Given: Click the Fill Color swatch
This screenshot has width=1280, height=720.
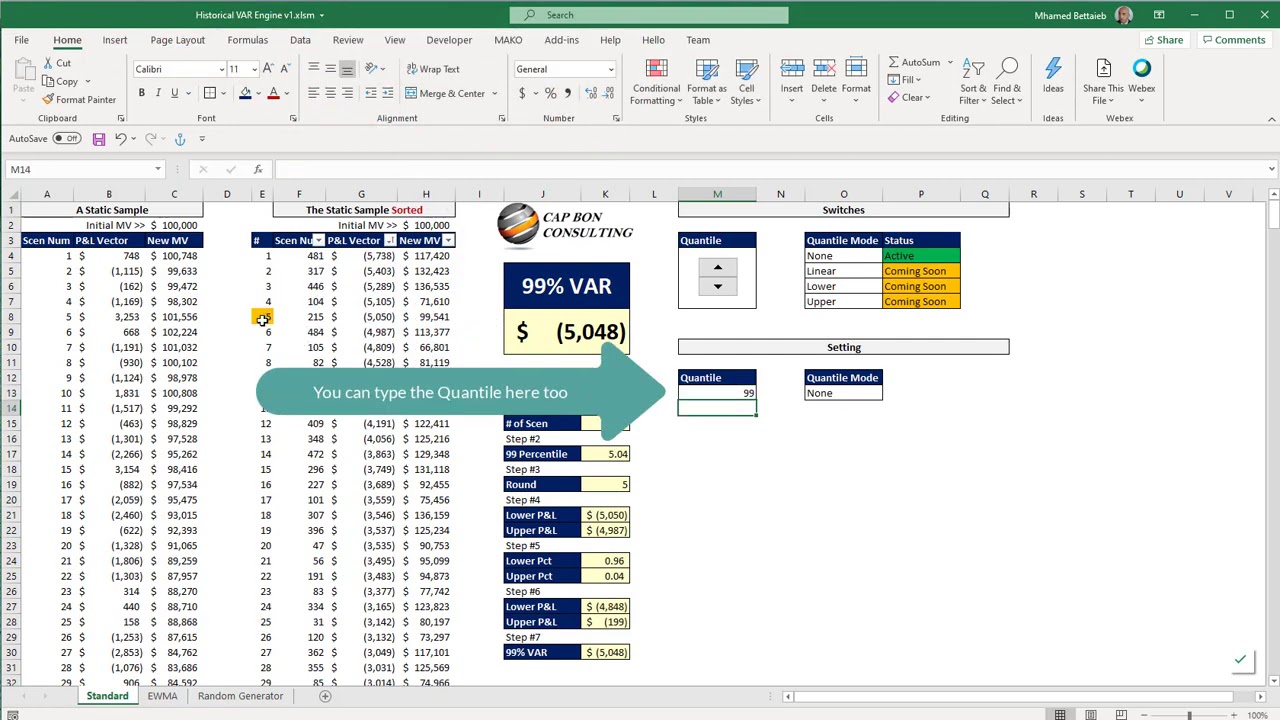Looking at the screenshot, I should click(x=245, y=93).
